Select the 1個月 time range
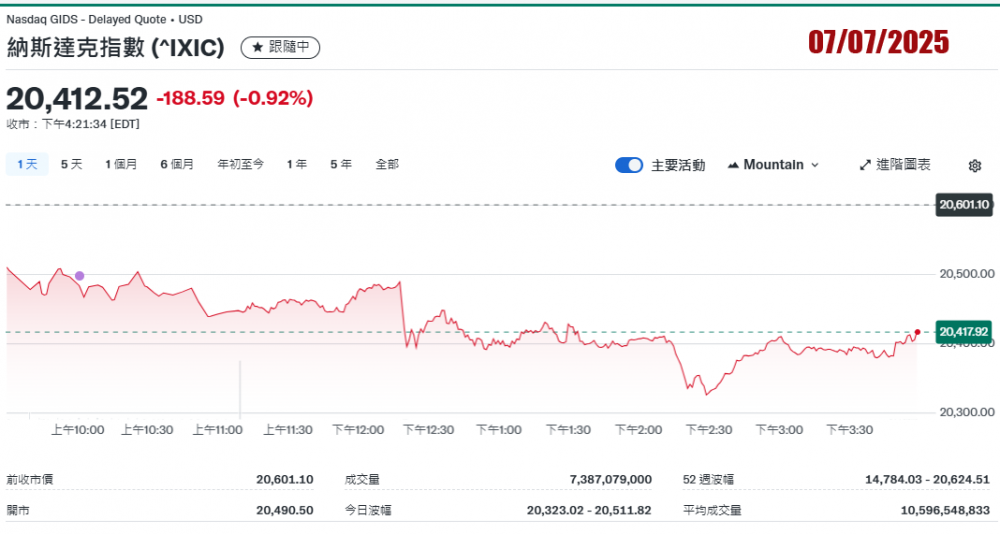1000x534 pixels. tap(121, 164)
